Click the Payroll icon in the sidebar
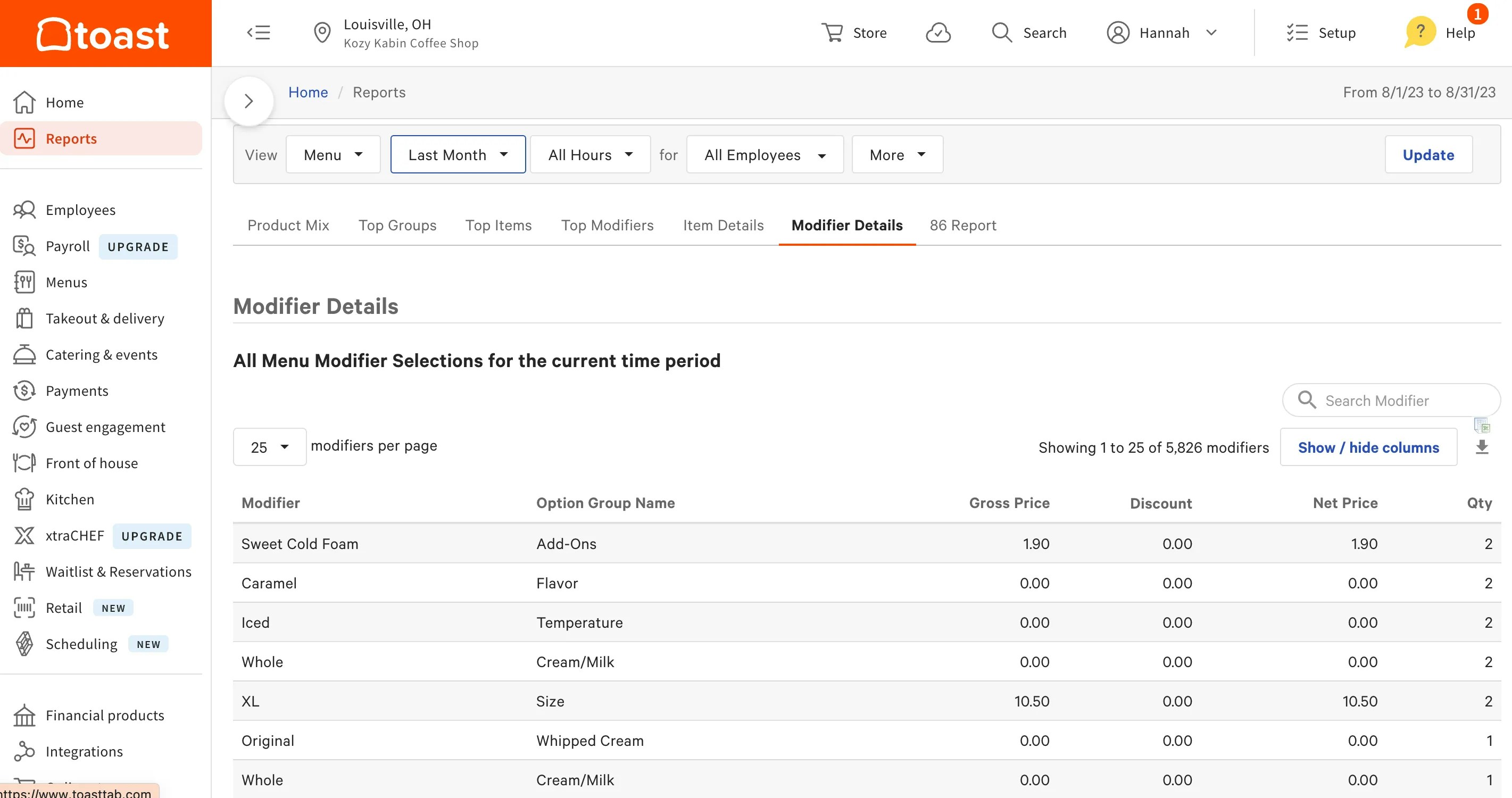The height and width of the screenshot is (798, 1512). click(x=24, y=246)
